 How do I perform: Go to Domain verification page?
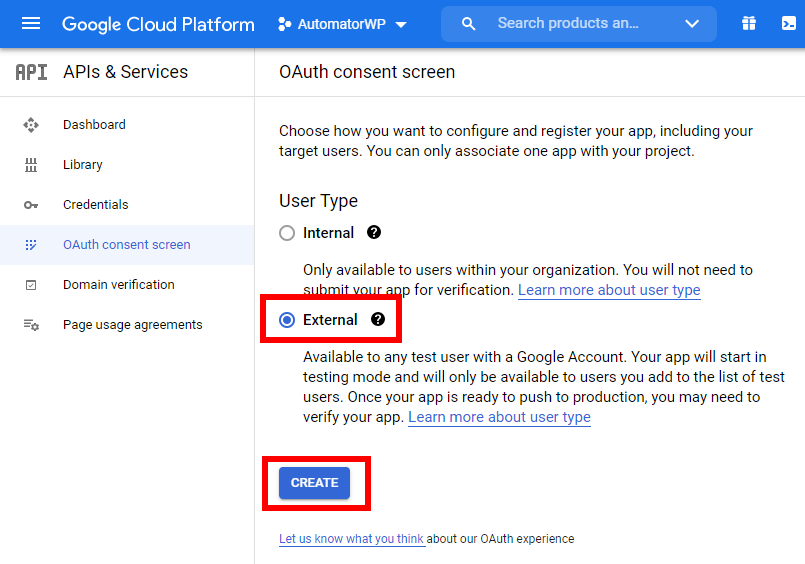pyautogui.click(x=118, y=285)
